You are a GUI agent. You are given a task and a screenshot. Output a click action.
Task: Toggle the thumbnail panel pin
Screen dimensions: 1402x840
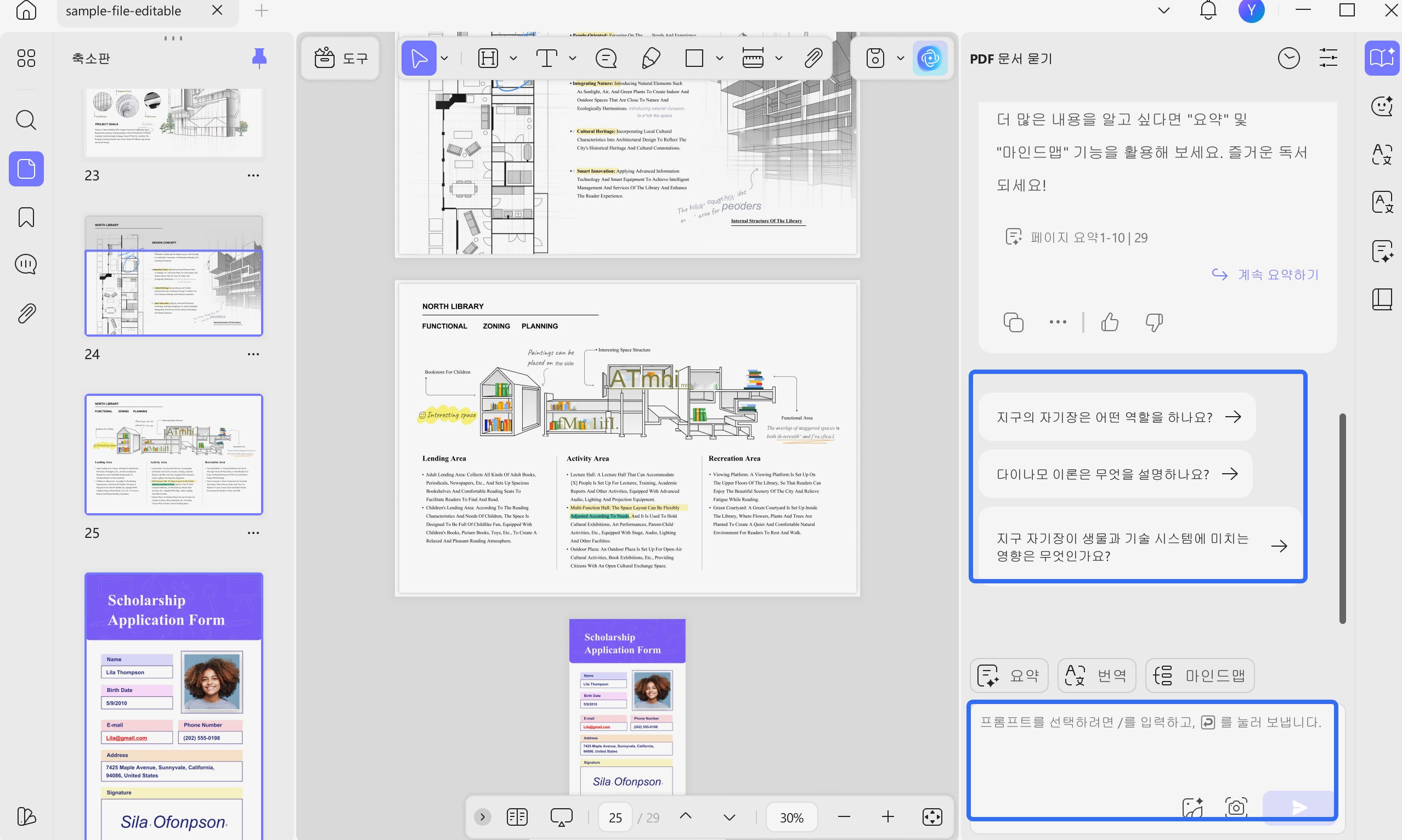tap(259, 58)
